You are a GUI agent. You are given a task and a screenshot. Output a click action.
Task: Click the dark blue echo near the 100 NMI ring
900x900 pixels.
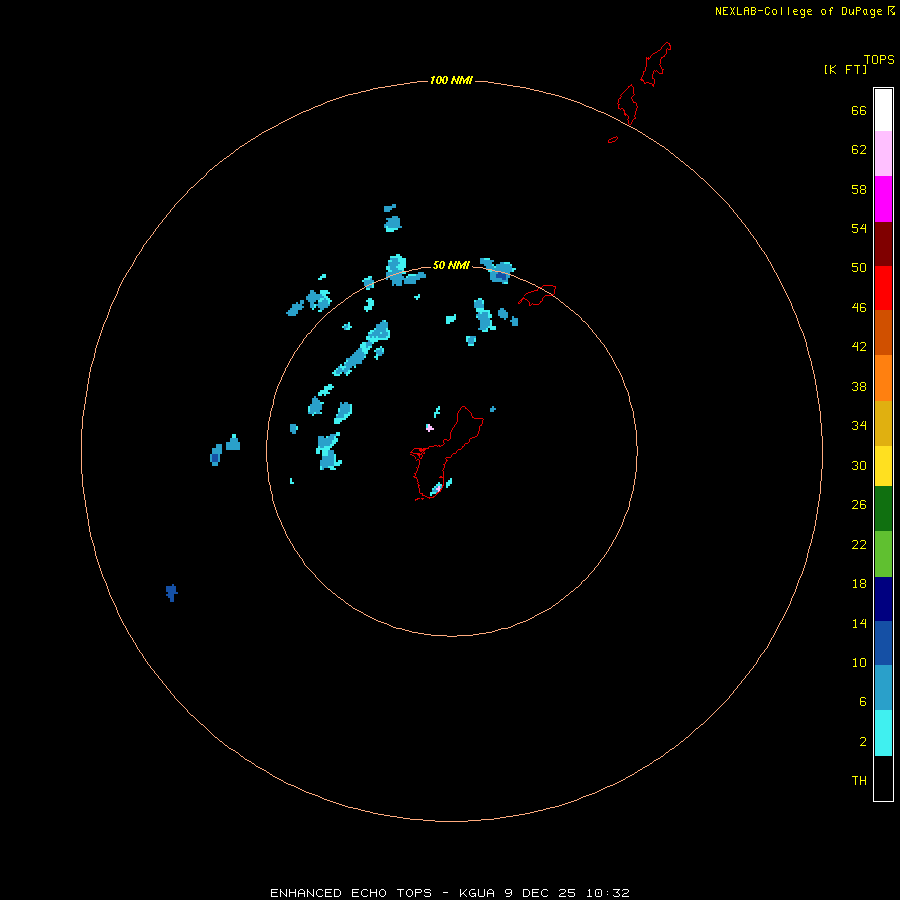click(171, 592)
